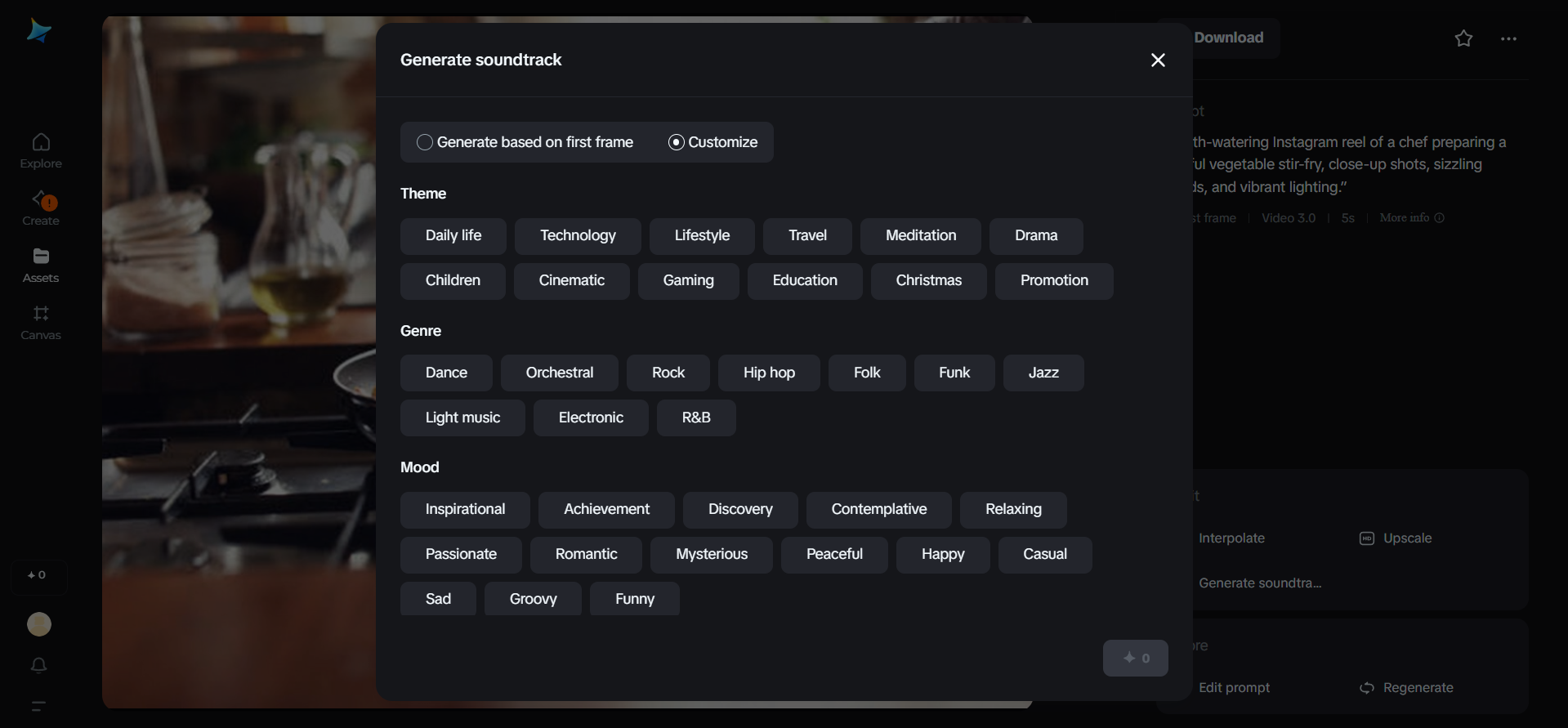Select the Customize radio option
Screen dimensions: 1568x728
[677, 142]
